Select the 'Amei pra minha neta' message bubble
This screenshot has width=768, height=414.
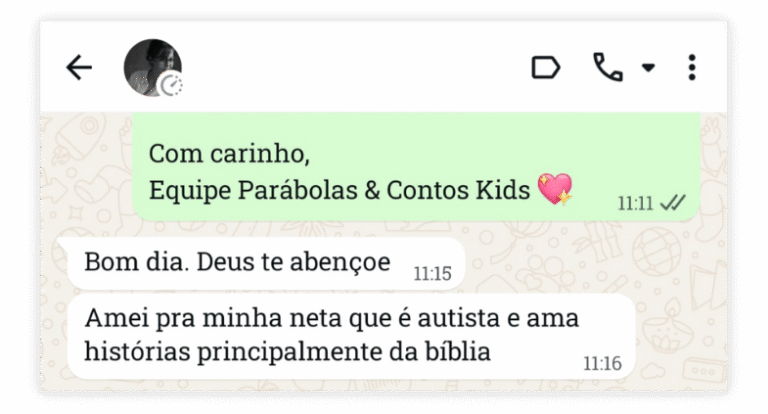[x=351, y=337]
